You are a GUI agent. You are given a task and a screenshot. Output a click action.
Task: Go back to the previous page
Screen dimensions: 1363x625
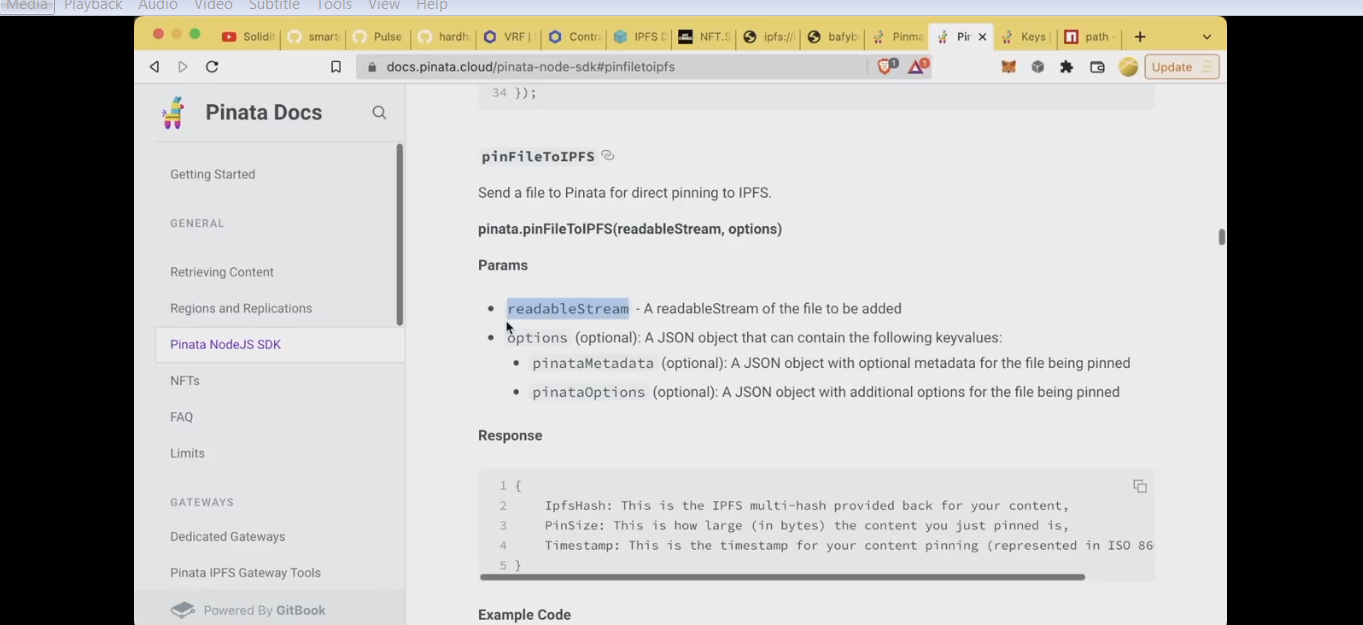pyautogui.click(x=154, y=67)
